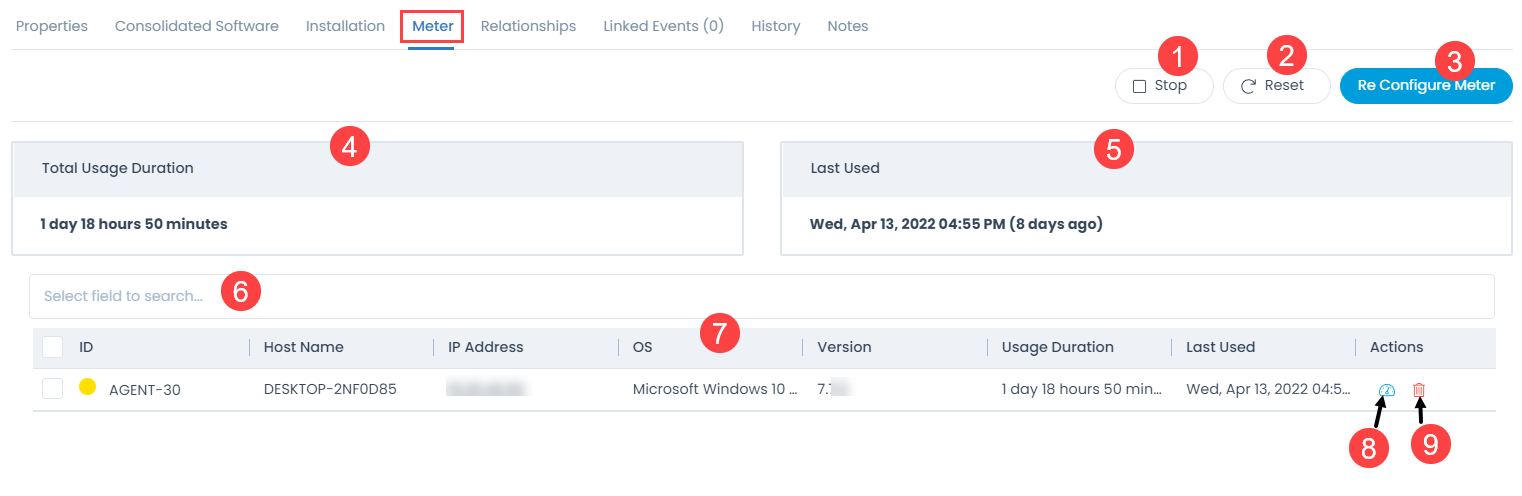Click the Re Configure Meter button

click(x=1425, y=86)
